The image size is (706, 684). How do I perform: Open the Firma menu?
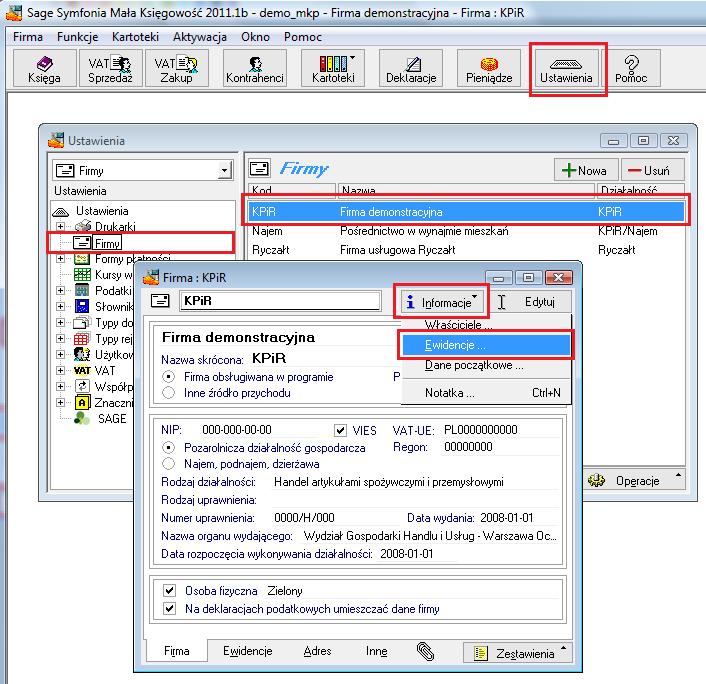click(28, 37)
